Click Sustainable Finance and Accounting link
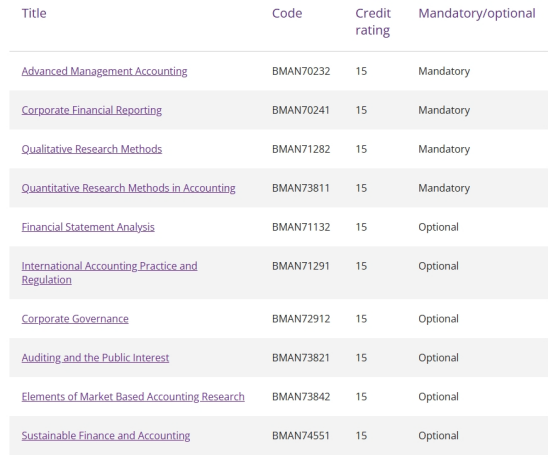The height and width of the screenshot is (461, 553). (x=106, y=436)
